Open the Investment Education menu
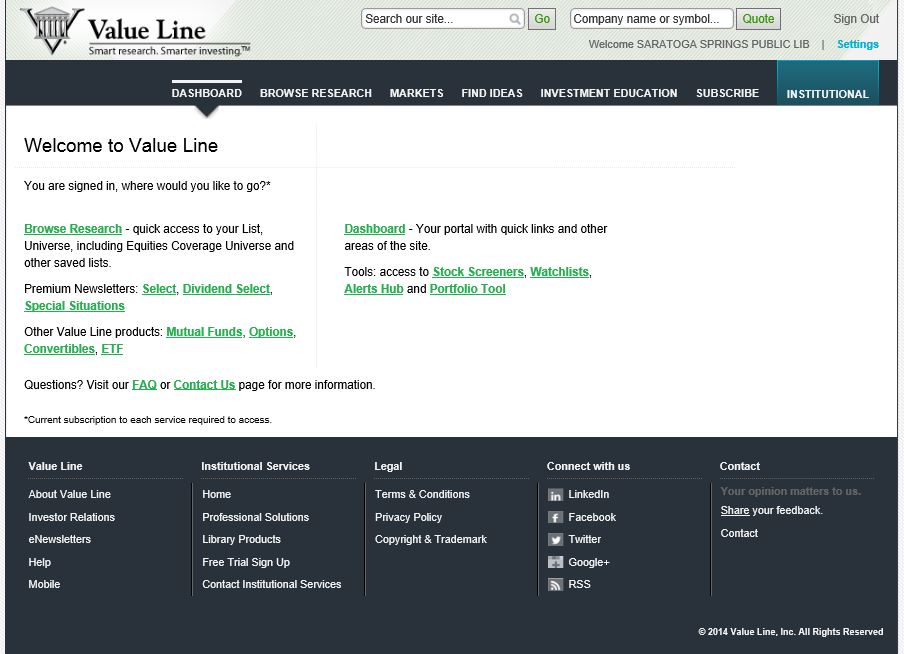Image resolution: width=904 pixels, height=654 pixels. click(609, 93)
